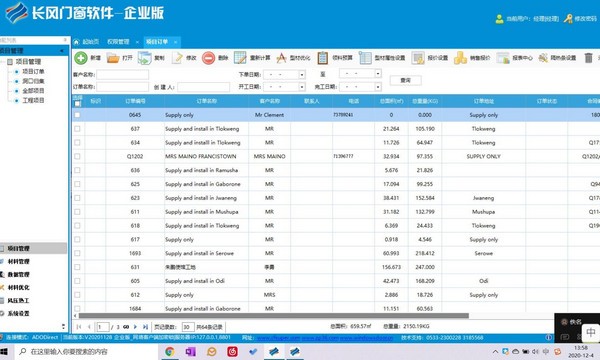The image size is (600, 360).
Task: Open the 下单日期 start date dropdown
Action: click(302, 75)
